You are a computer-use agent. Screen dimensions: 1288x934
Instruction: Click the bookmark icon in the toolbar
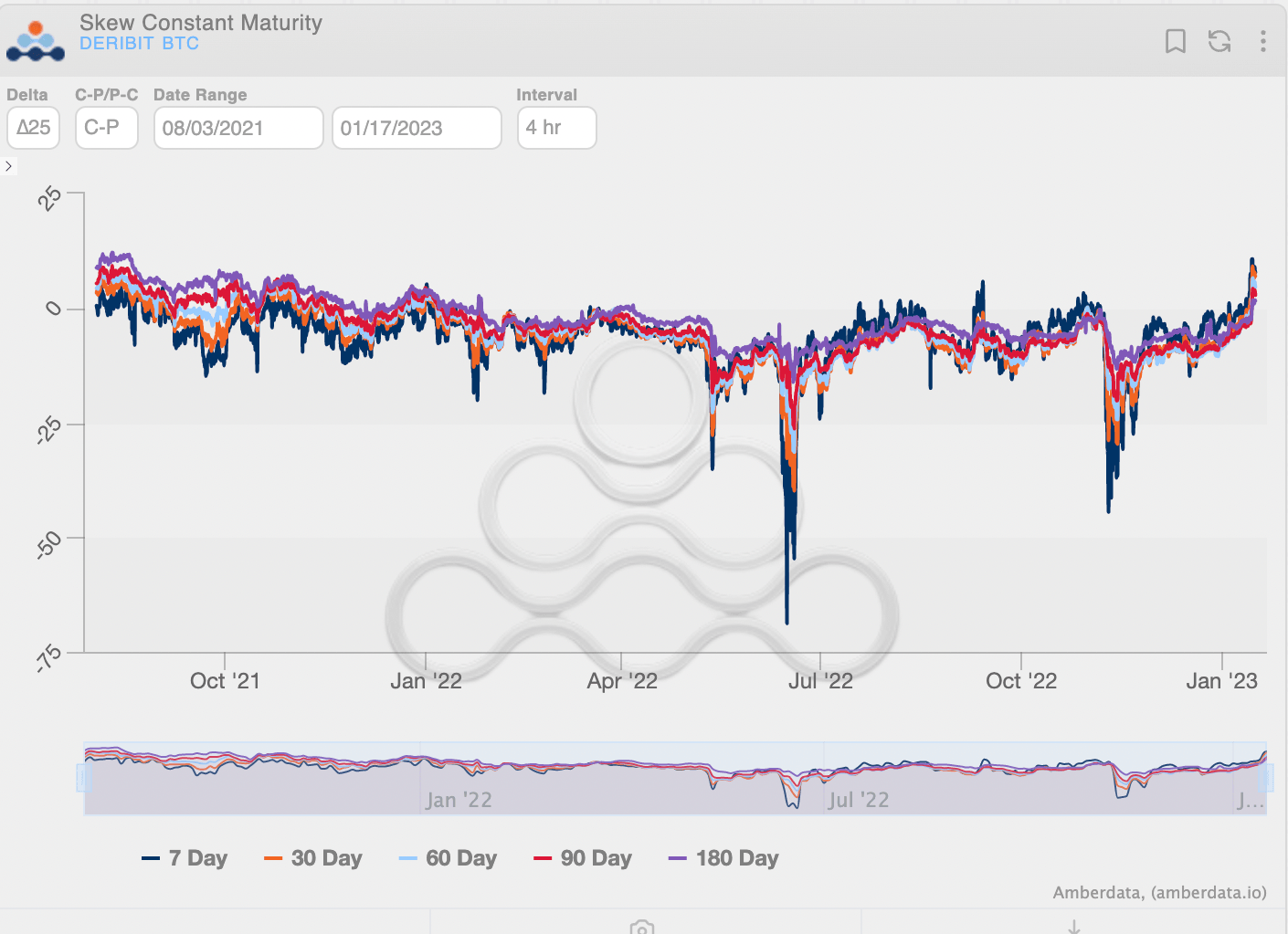pyautogui.click(x=1176, y=41)
